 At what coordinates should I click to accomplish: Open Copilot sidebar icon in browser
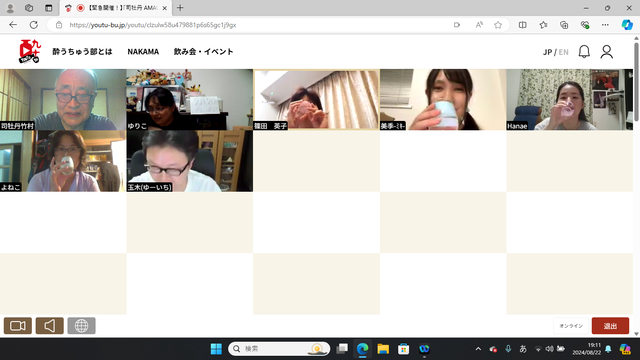point(627,25)
